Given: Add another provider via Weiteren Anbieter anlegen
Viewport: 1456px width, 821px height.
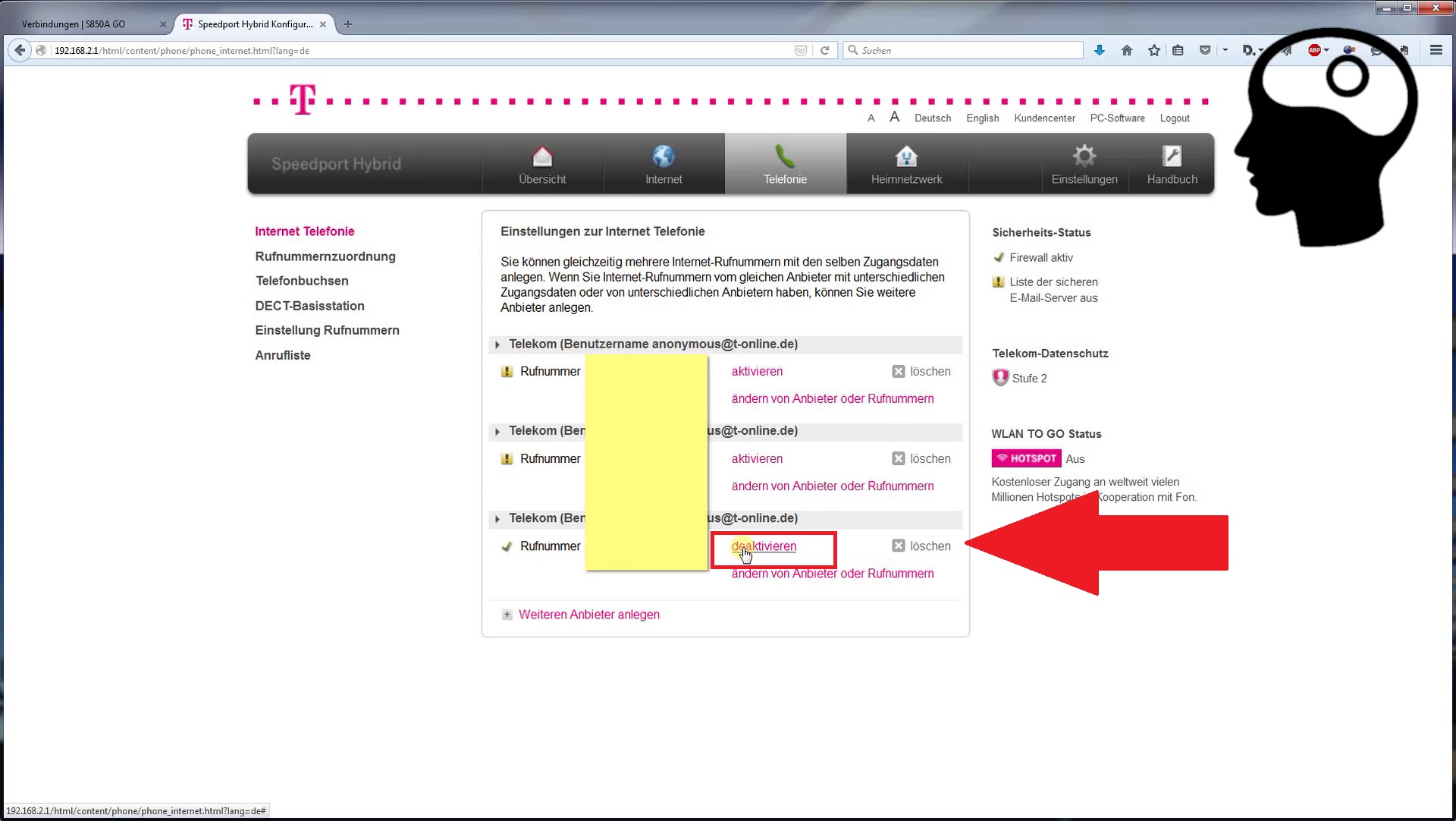Looking at the screenshot, I should (x=589, y=615).
